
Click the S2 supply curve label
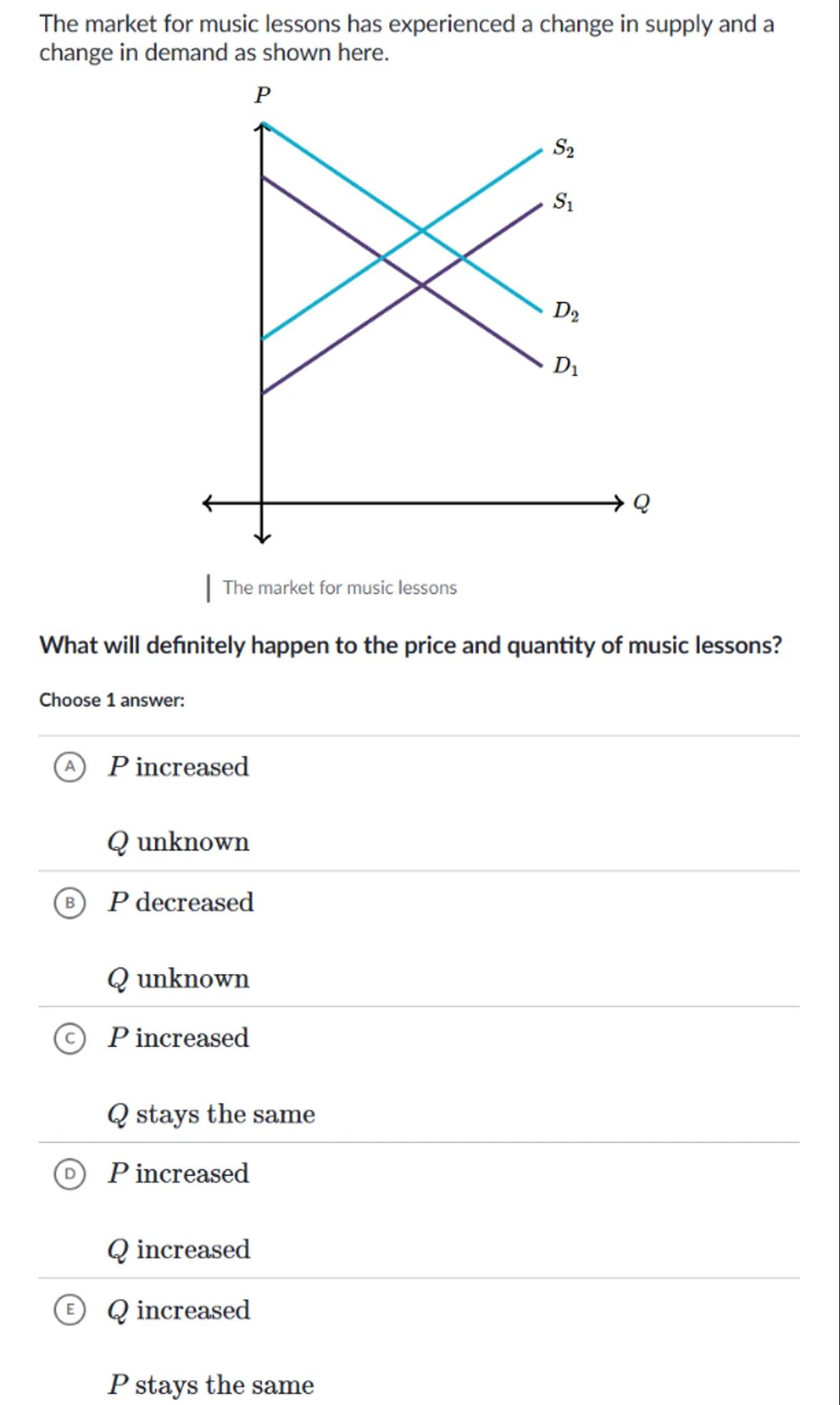pyautogui.click(x=564, y=149)
